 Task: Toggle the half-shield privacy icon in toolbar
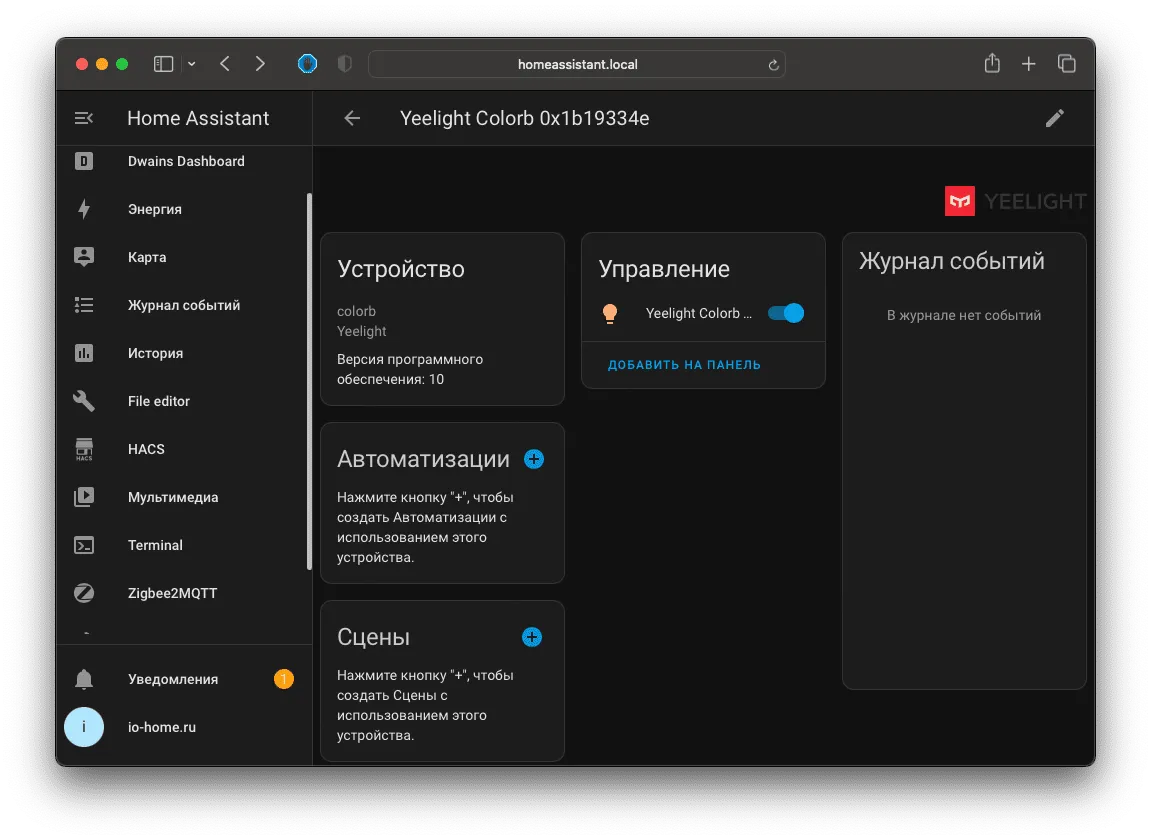344,64
